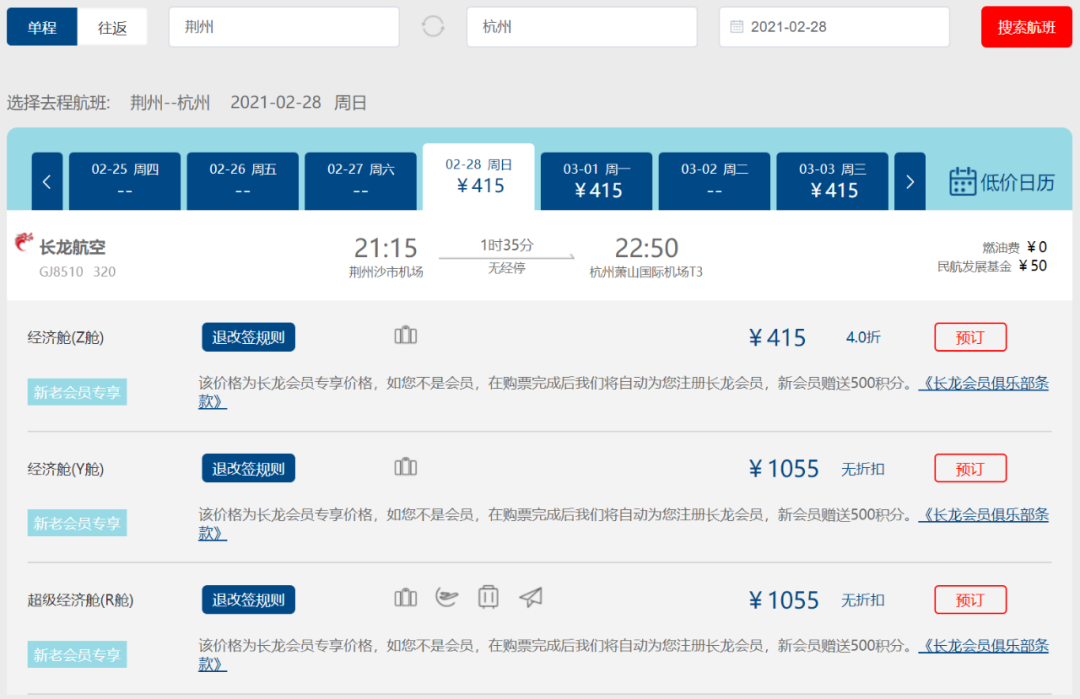Select the 02-27 周六 date tab
Viewport: 1080px width, 699px height.
pos(360,181)
